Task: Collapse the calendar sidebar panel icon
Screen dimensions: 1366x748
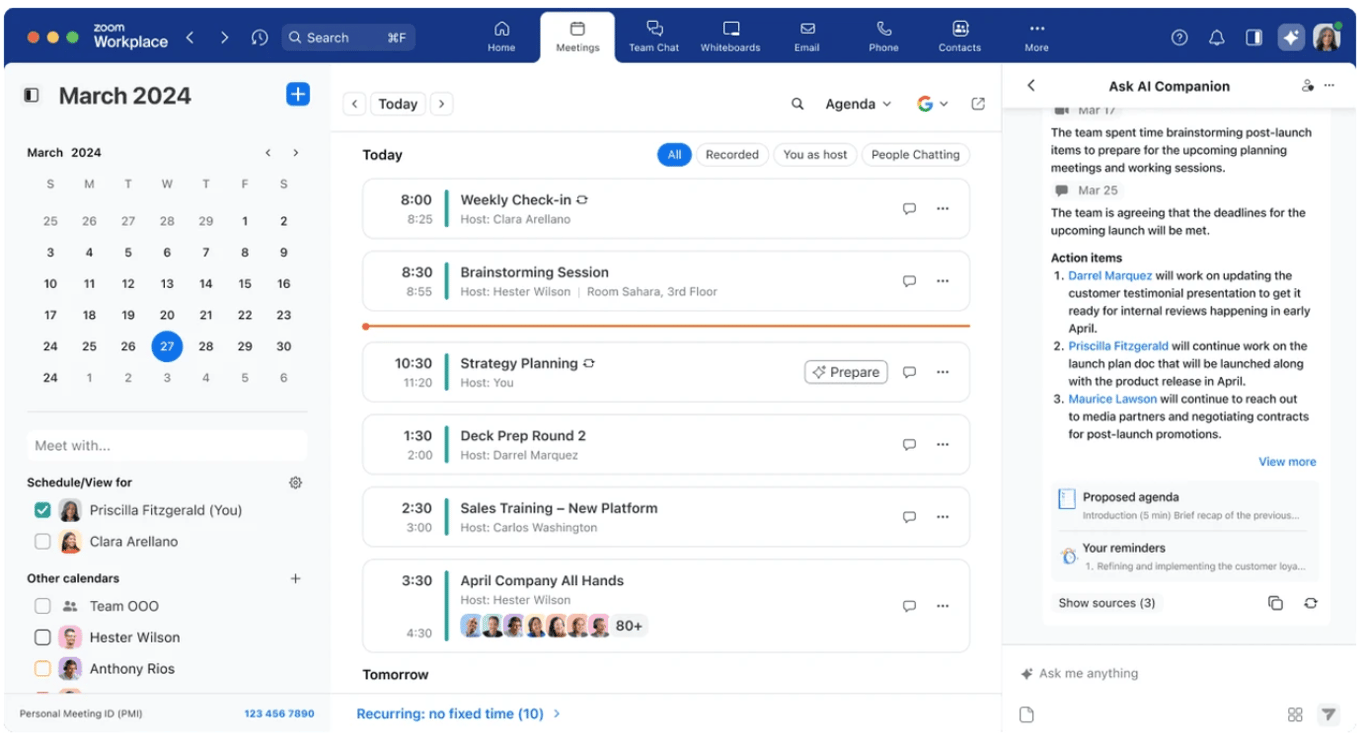Action: 32,95
